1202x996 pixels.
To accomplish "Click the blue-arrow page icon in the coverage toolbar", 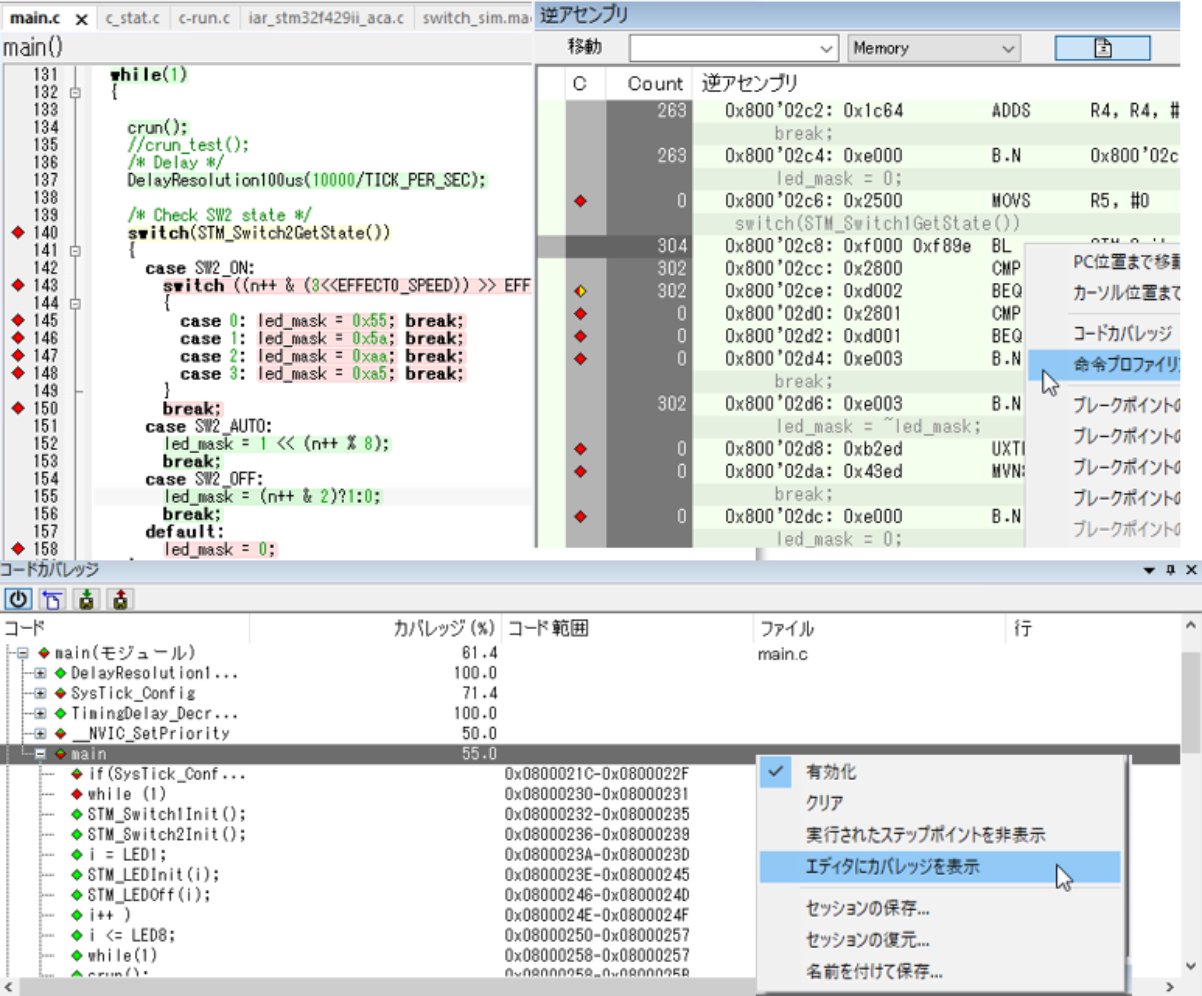I will (50, 599).
